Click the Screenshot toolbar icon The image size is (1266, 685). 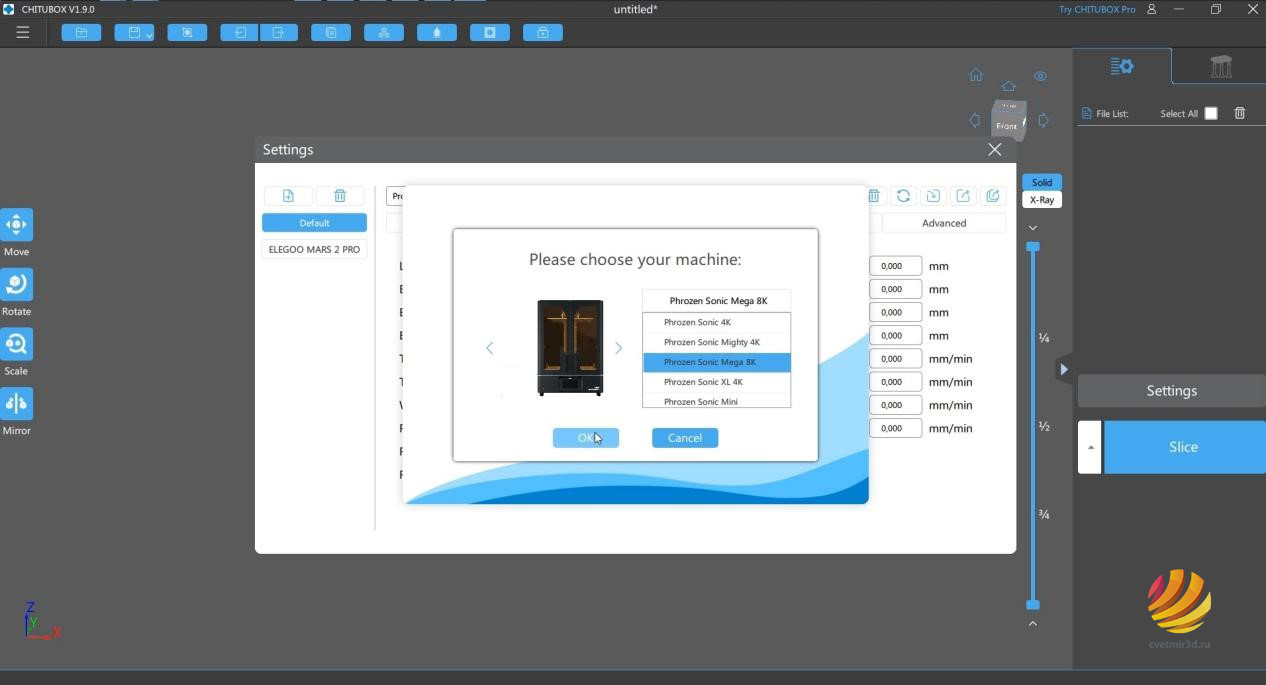coord(187,32)
